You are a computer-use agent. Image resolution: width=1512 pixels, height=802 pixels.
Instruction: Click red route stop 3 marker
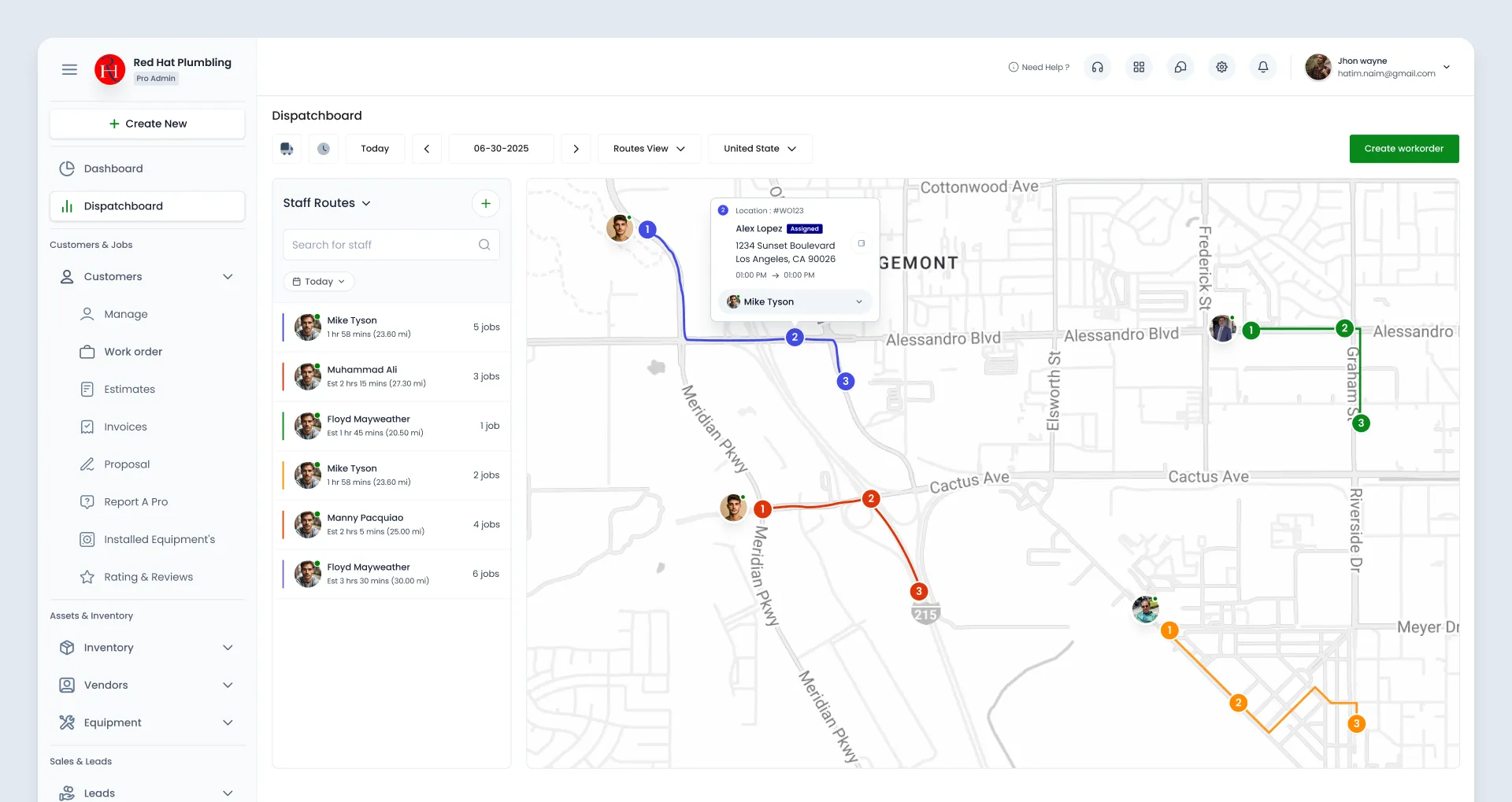click(x=918, y=591)
